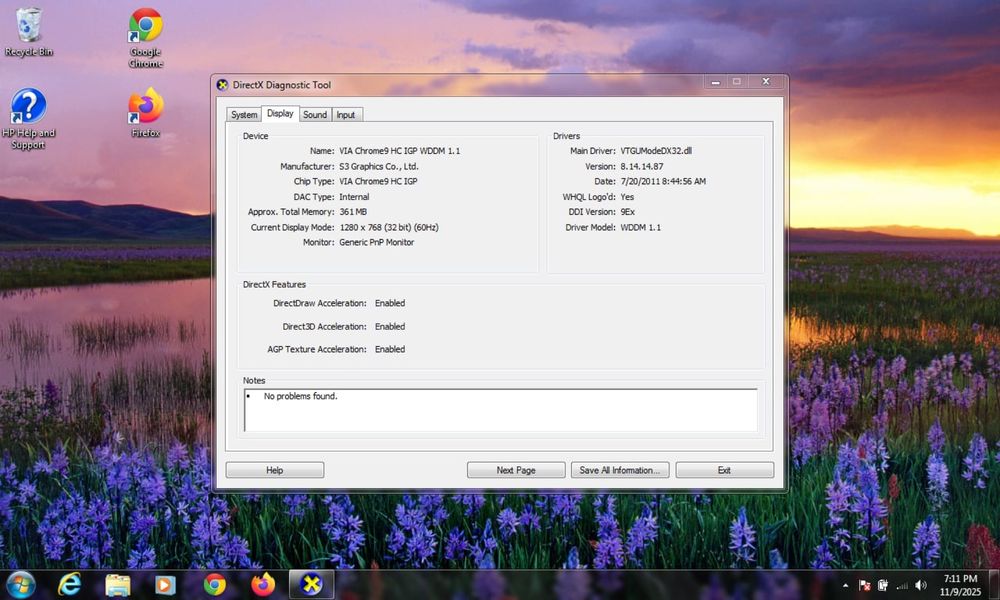Click inside the Notes text box
The height and width of the screenshot is (600, 1000).
501,410
